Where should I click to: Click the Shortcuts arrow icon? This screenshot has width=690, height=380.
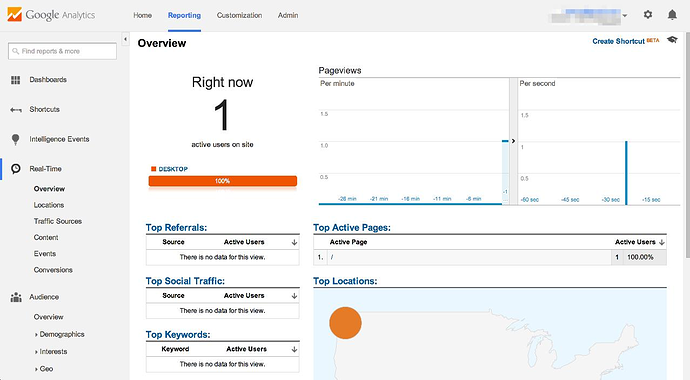pyautogui.click(x=15, y=110)
